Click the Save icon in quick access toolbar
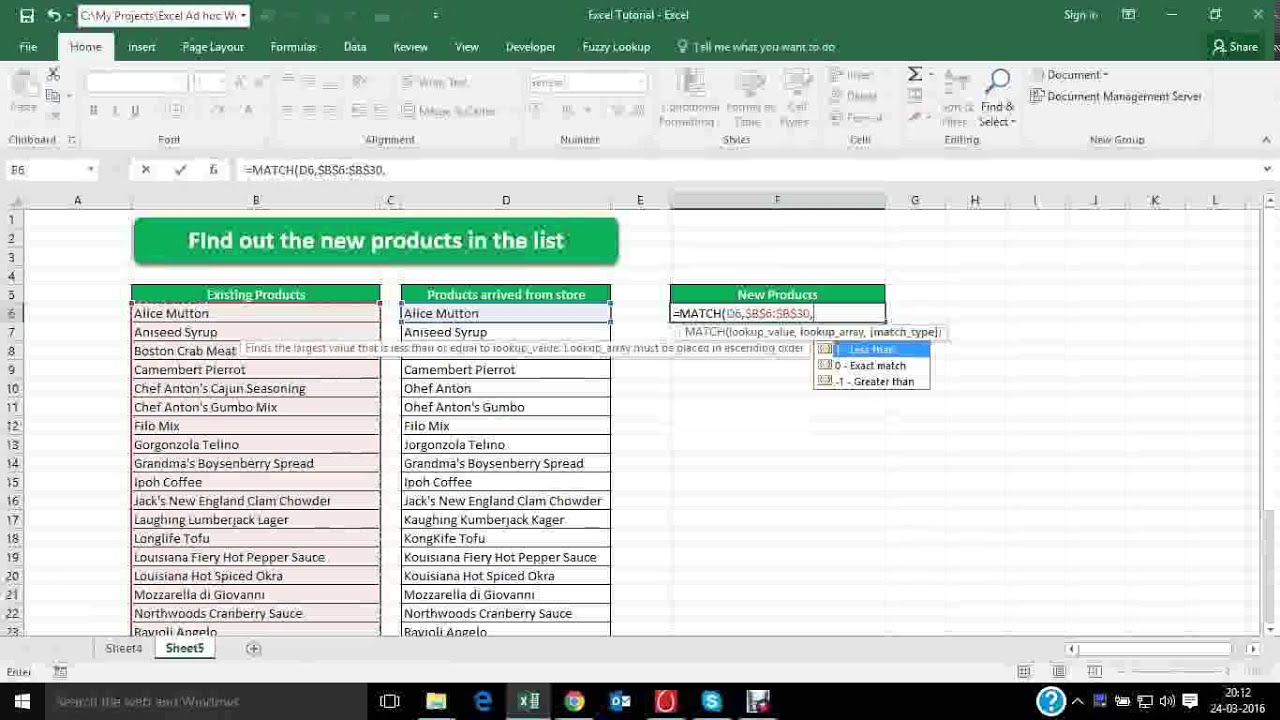 27,15
